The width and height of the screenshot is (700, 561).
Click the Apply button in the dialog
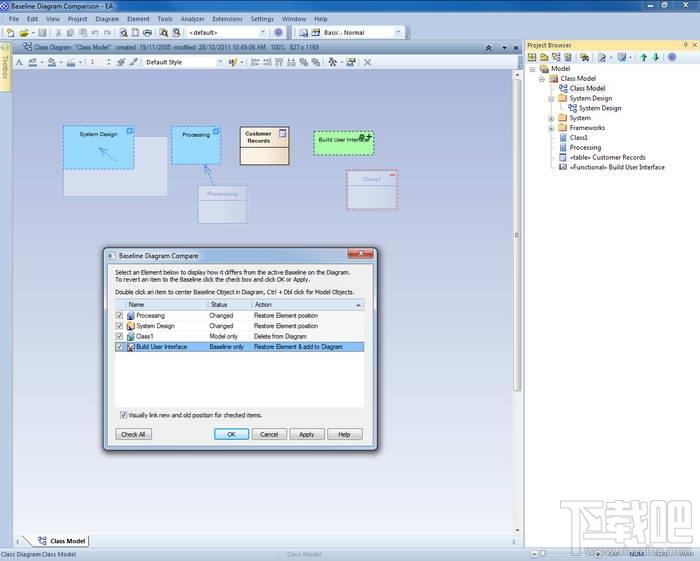tap(307, 434)
